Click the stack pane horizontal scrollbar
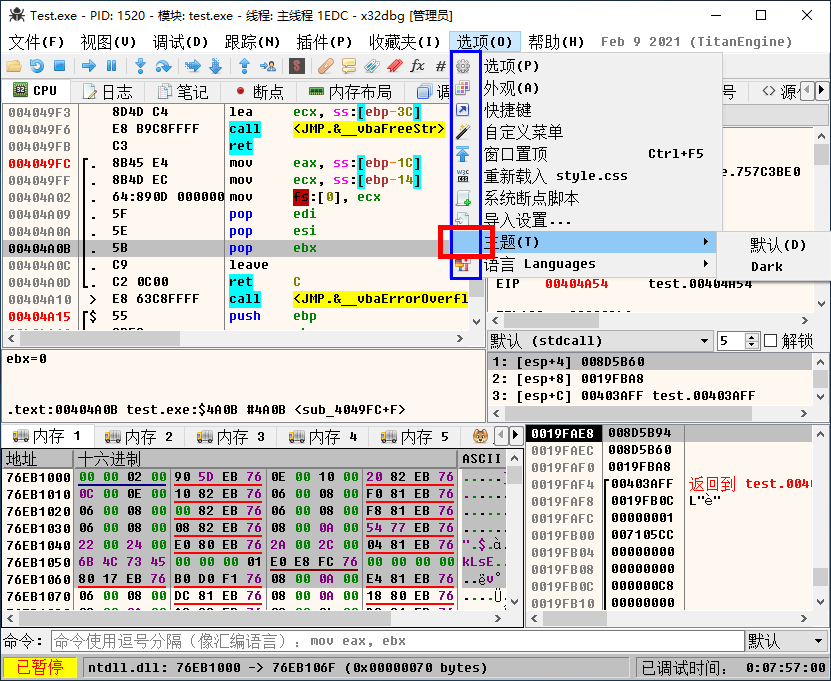 pyautogui.click(x=669, y=618)
